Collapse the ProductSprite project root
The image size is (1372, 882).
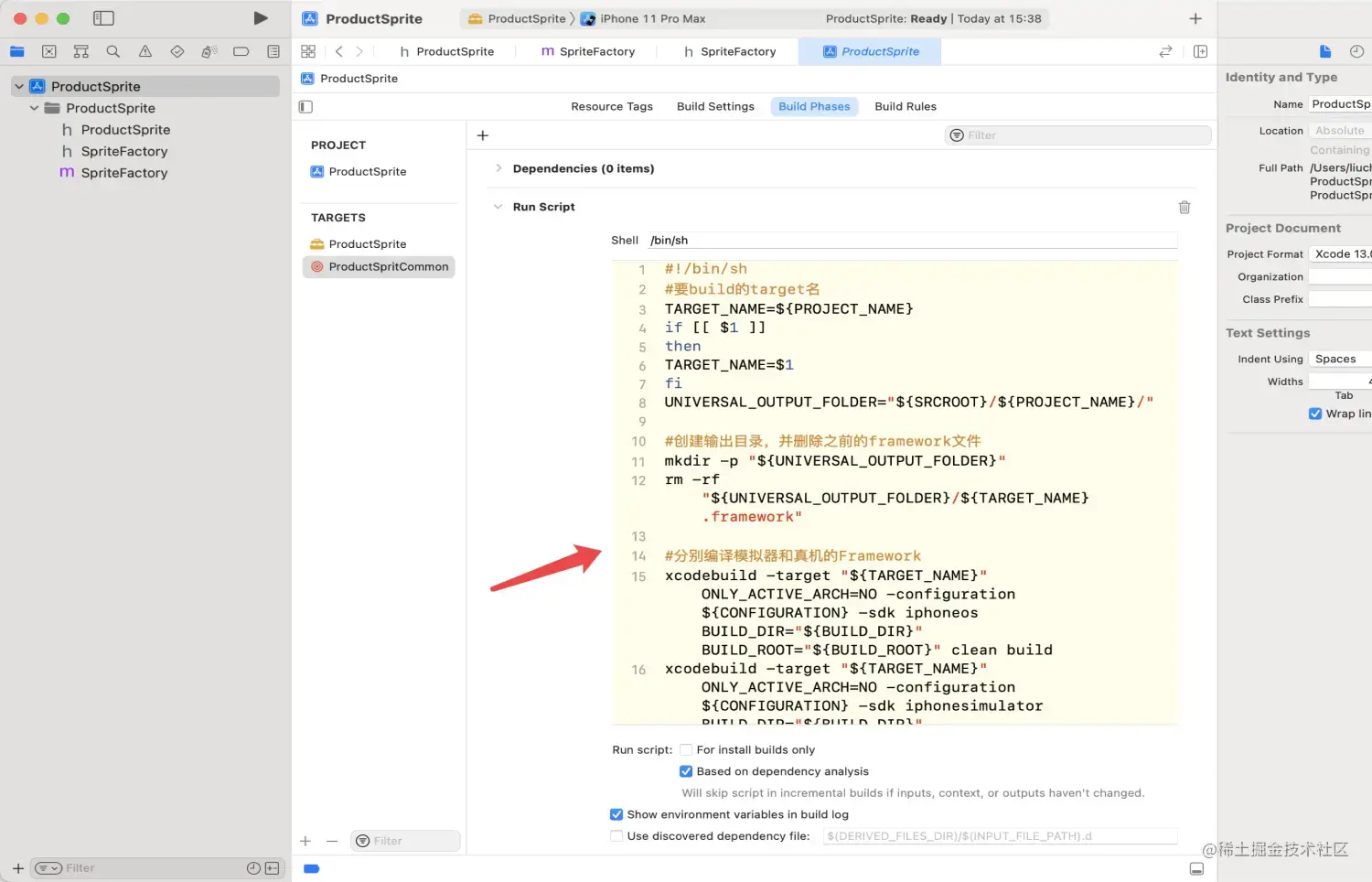point(19,86)
